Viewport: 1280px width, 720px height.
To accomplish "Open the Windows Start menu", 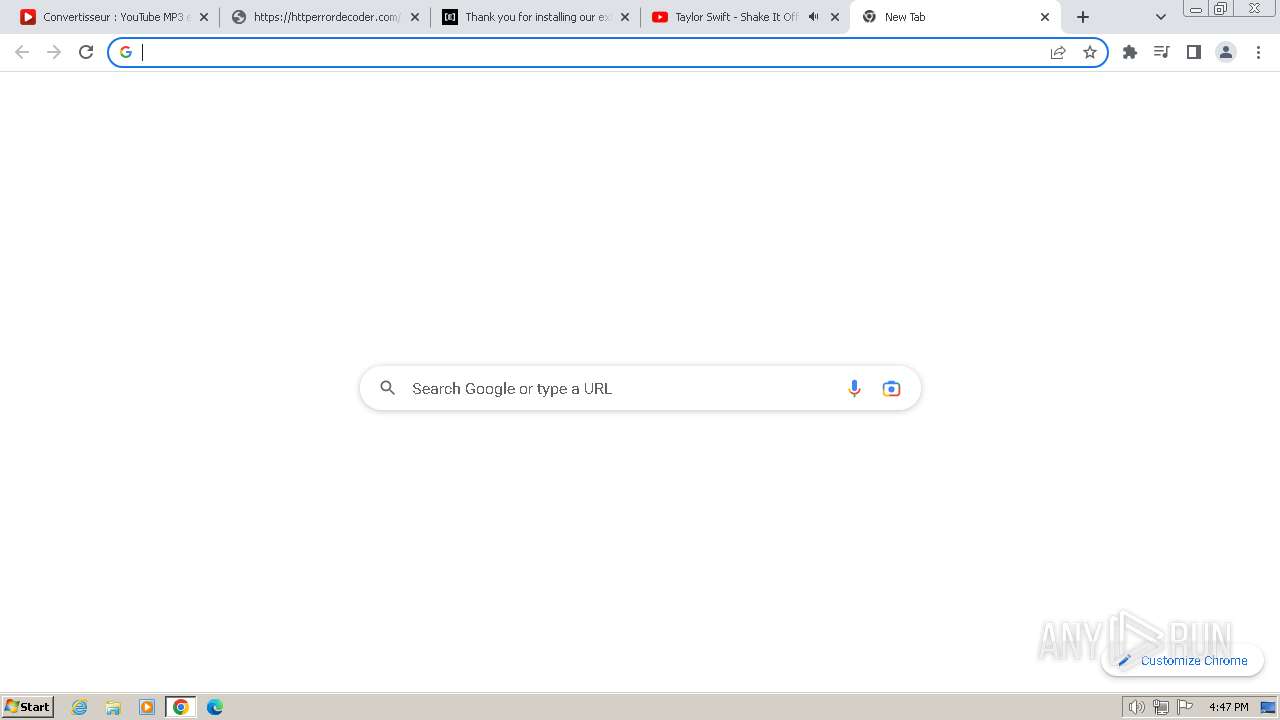I will click(x=28, y=707).
